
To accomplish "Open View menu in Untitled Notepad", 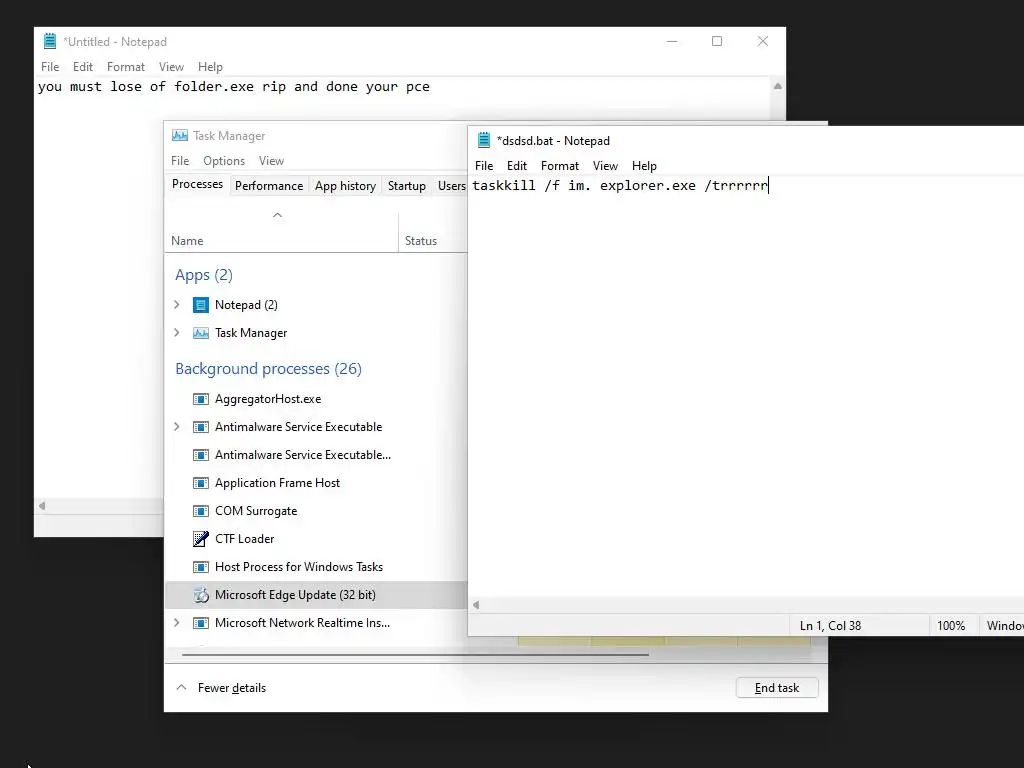I will [171, 67].
